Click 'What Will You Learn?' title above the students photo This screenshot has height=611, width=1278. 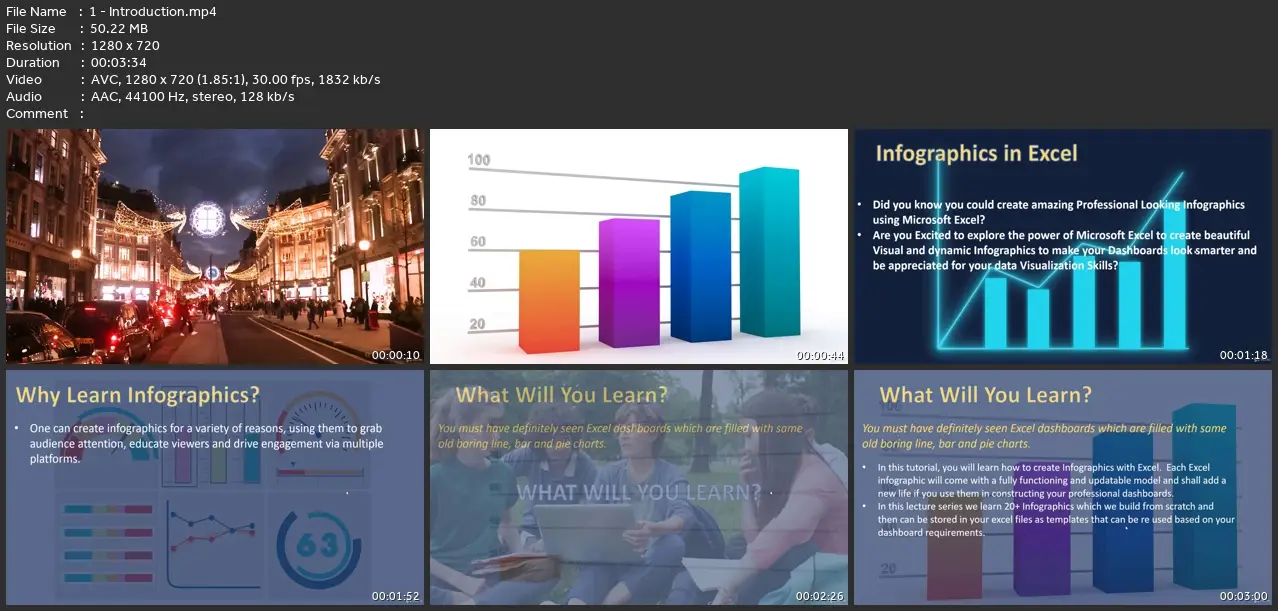point(562,395)
